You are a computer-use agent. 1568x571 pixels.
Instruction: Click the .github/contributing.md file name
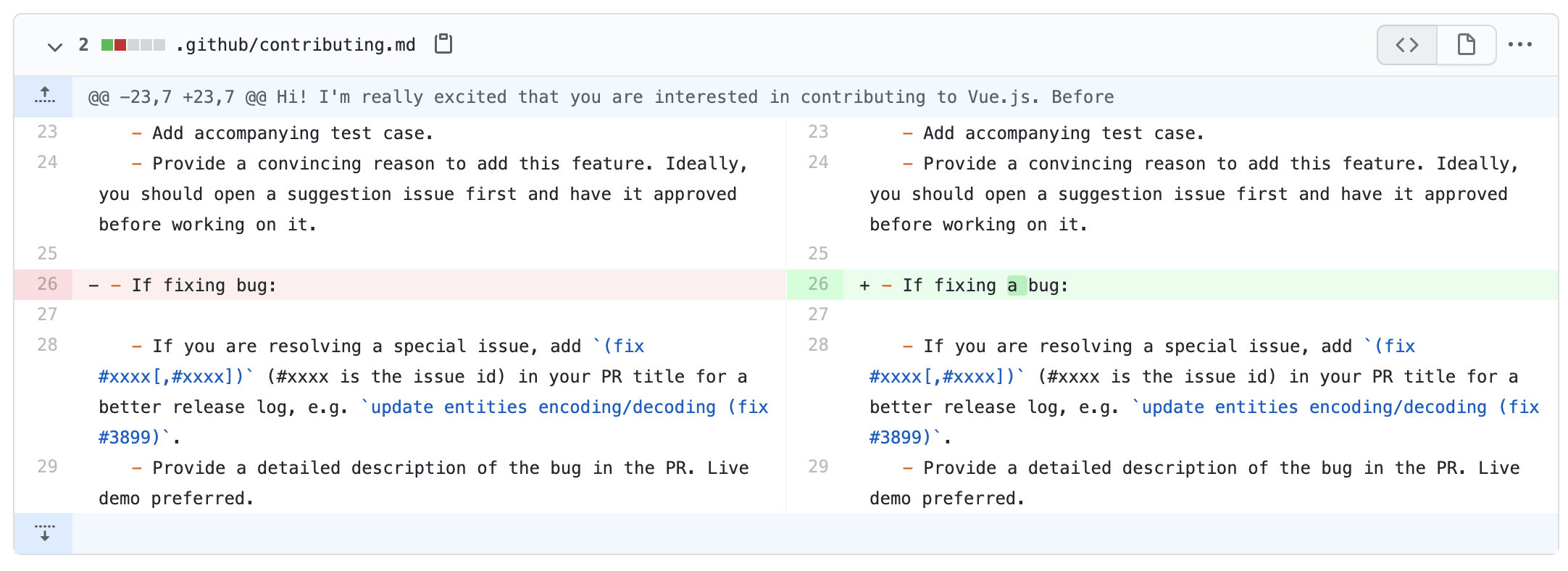296,45
